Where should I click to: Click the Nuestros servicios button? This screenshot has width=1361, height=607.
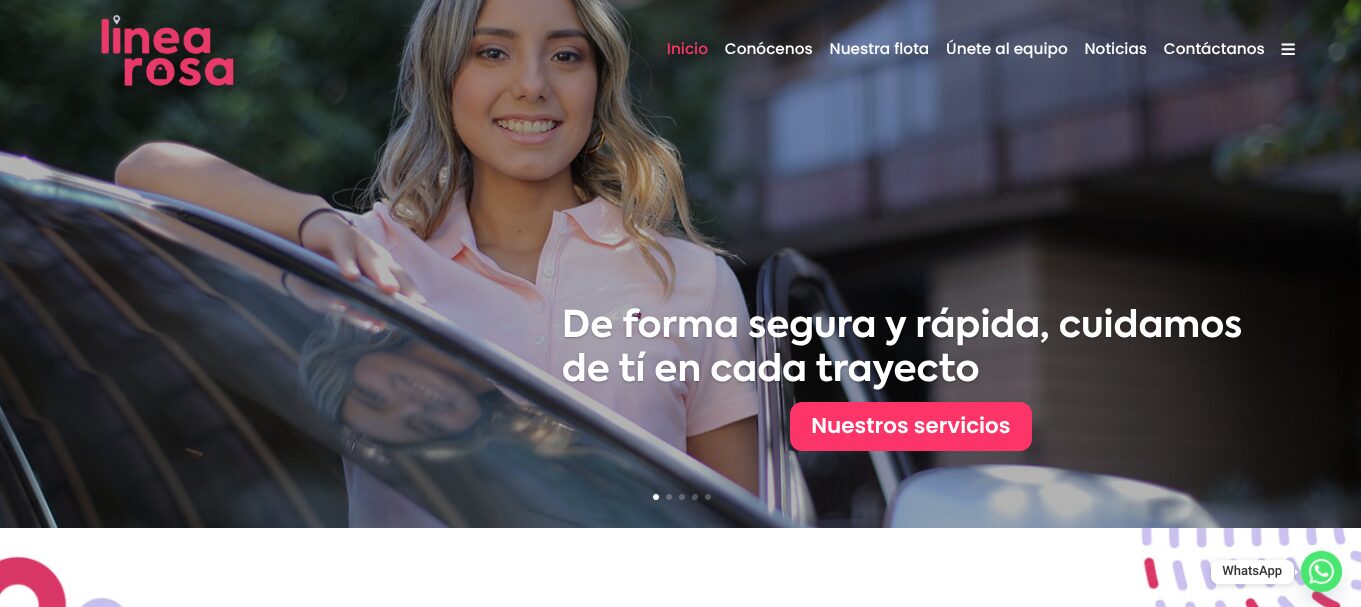tap(911, 426)
